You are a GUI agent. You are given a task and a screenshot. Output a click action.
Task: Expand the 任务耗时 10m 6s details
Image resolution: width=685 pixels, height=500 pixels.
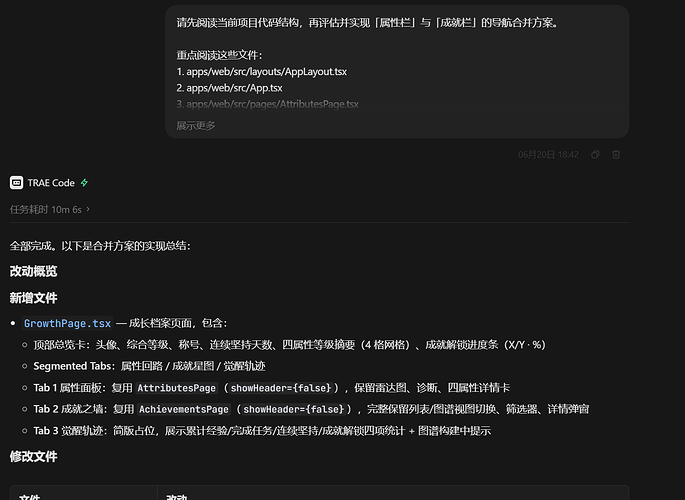(49, 210)
